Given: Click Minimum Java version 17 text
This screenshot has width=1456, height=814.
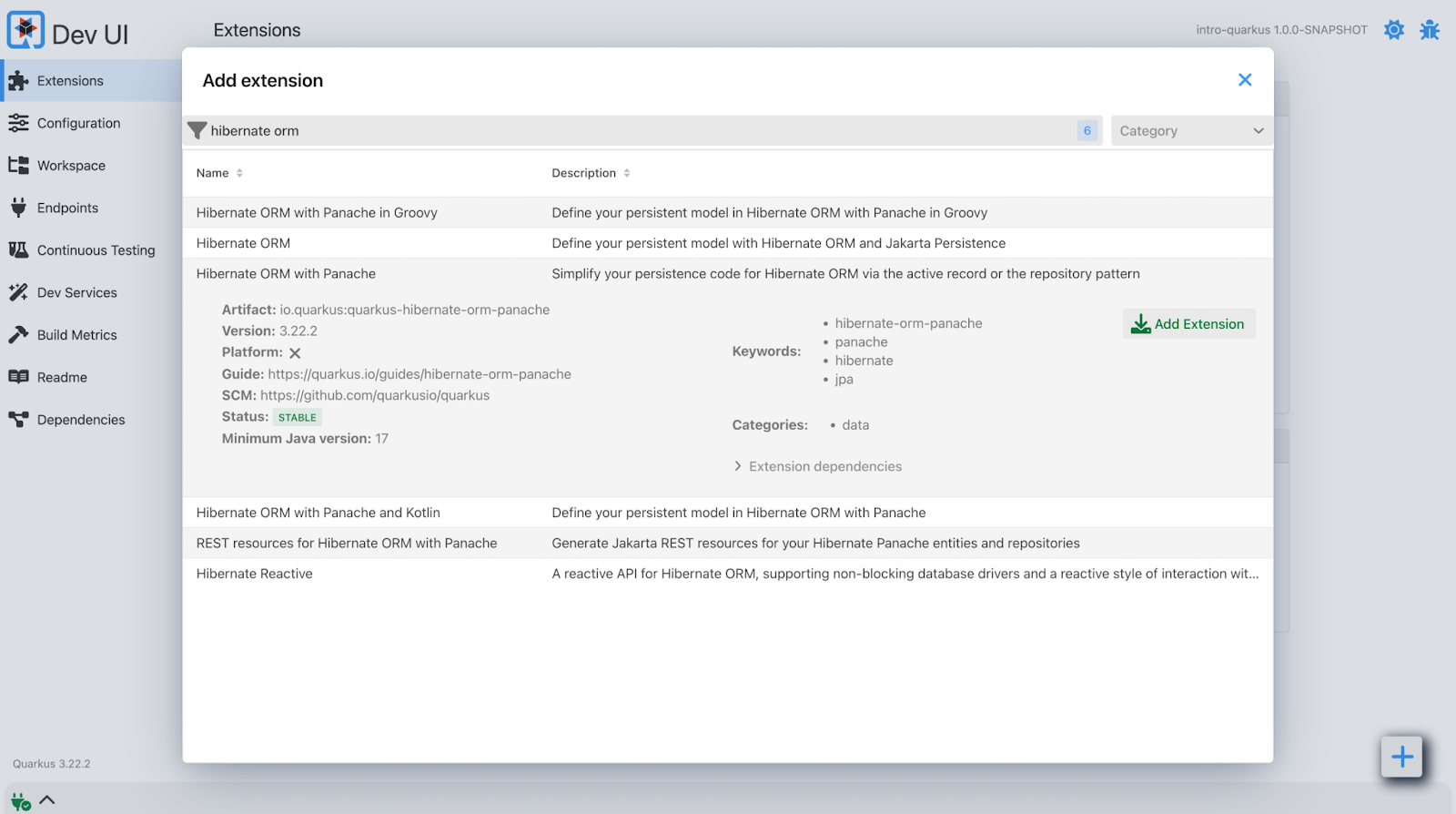Looking at the screenshot, I should coord(305,439).
